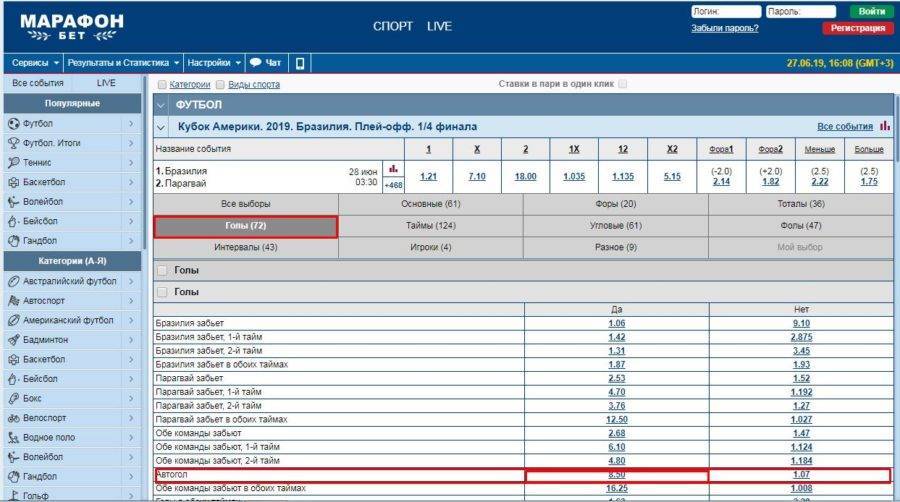Click the Забыли пароль? link
Viewport: 900px width, 502px height.
pos(724,28)
